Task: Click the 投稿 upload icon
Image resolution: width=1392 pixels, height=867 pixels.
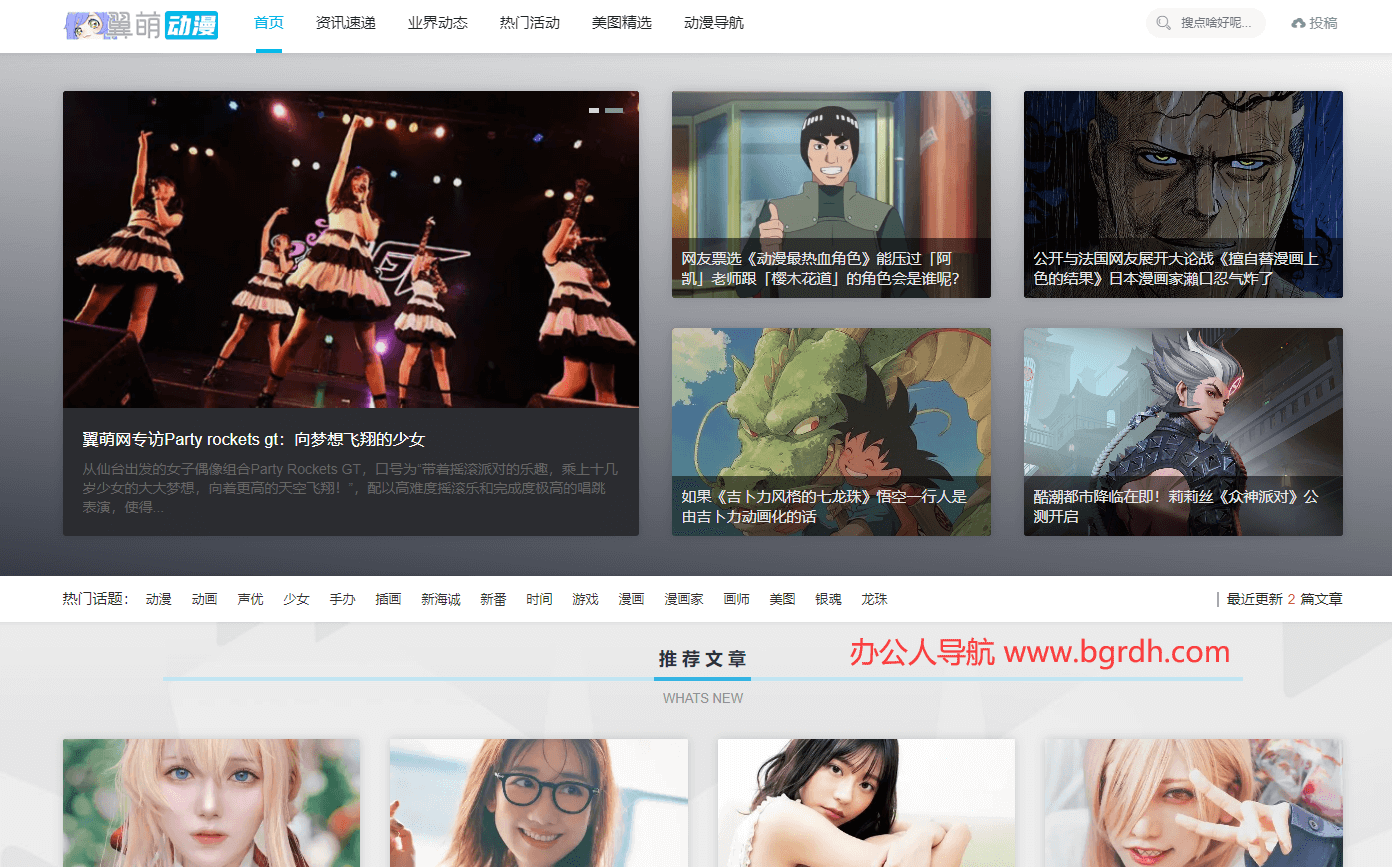Action: 1301,22
